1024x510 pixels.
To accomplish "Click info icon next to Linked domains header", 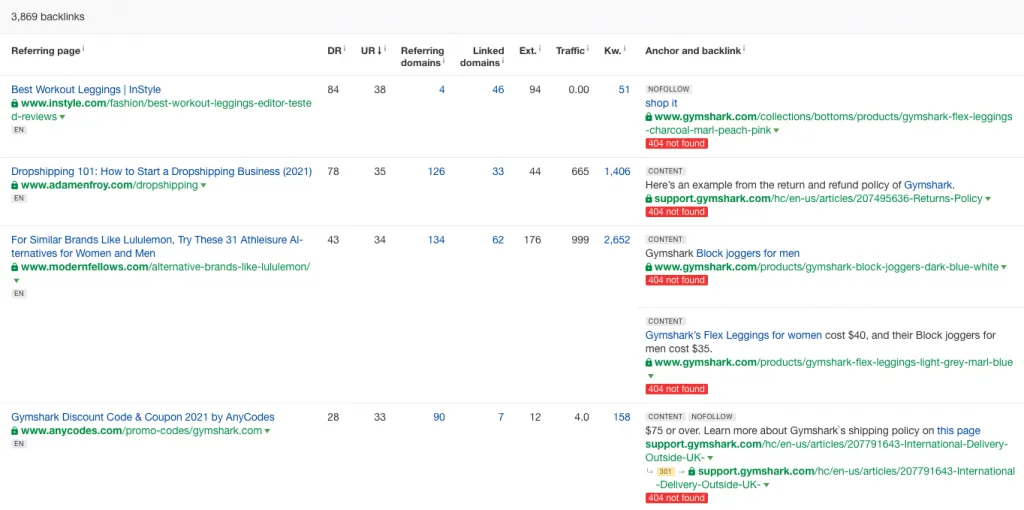I will tap(503, 61).
